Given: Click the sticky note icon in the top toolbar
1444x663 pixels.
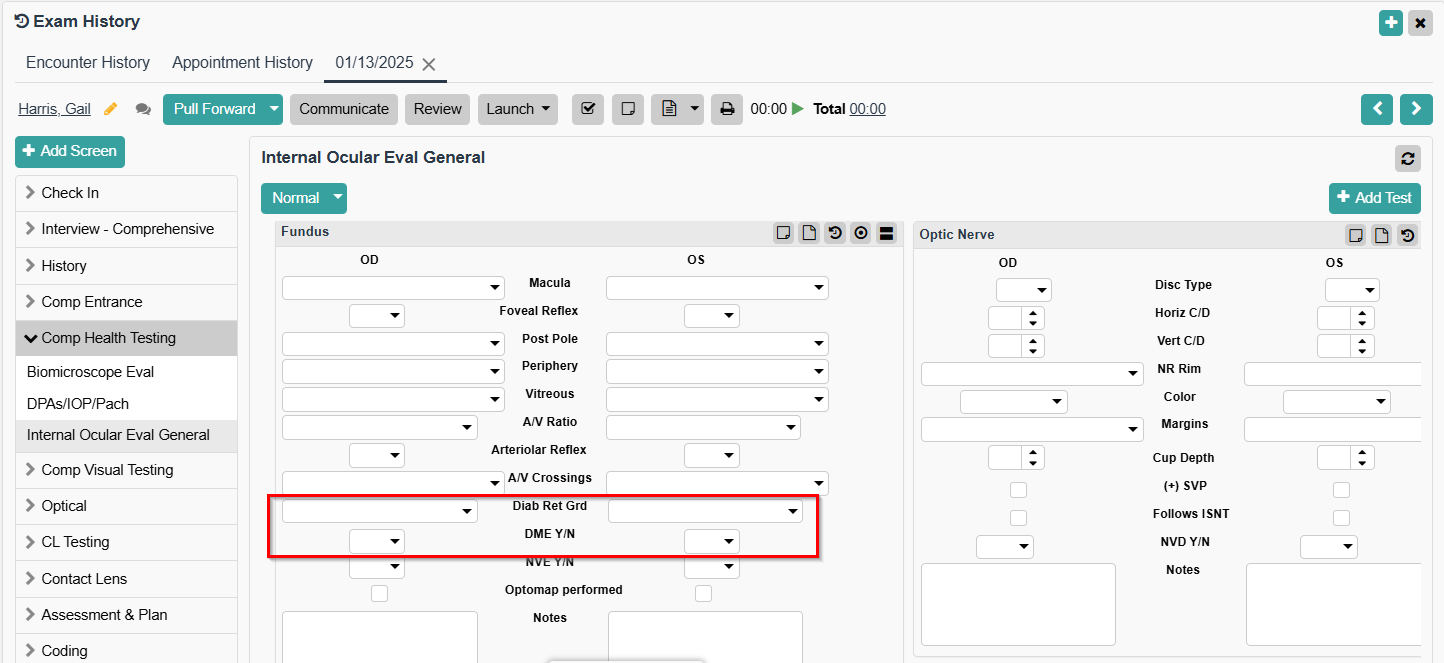Looking at the screenshot, I should coord(627,109).
